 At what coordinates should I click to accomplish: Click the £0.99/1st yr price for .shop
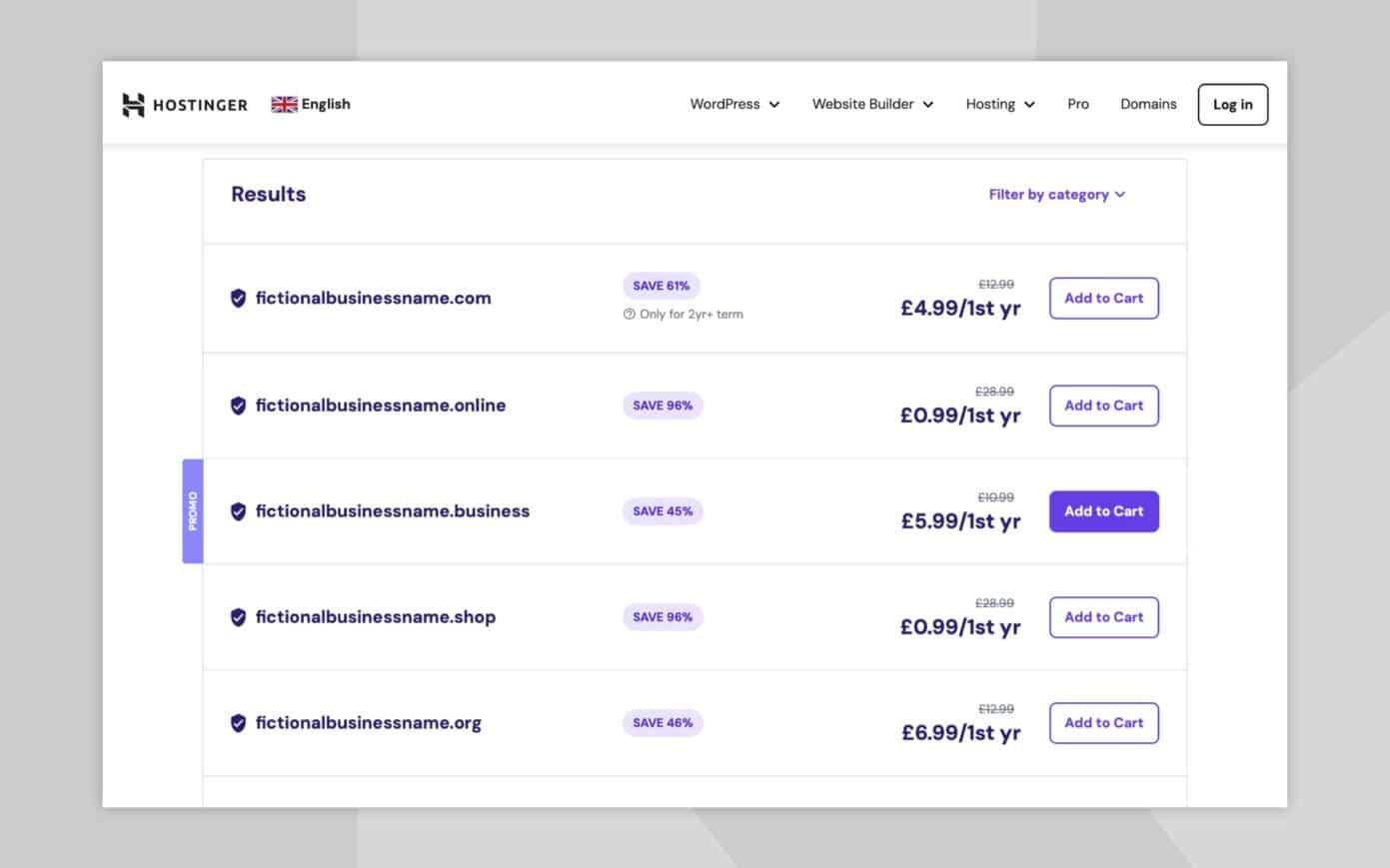[960, 627]
